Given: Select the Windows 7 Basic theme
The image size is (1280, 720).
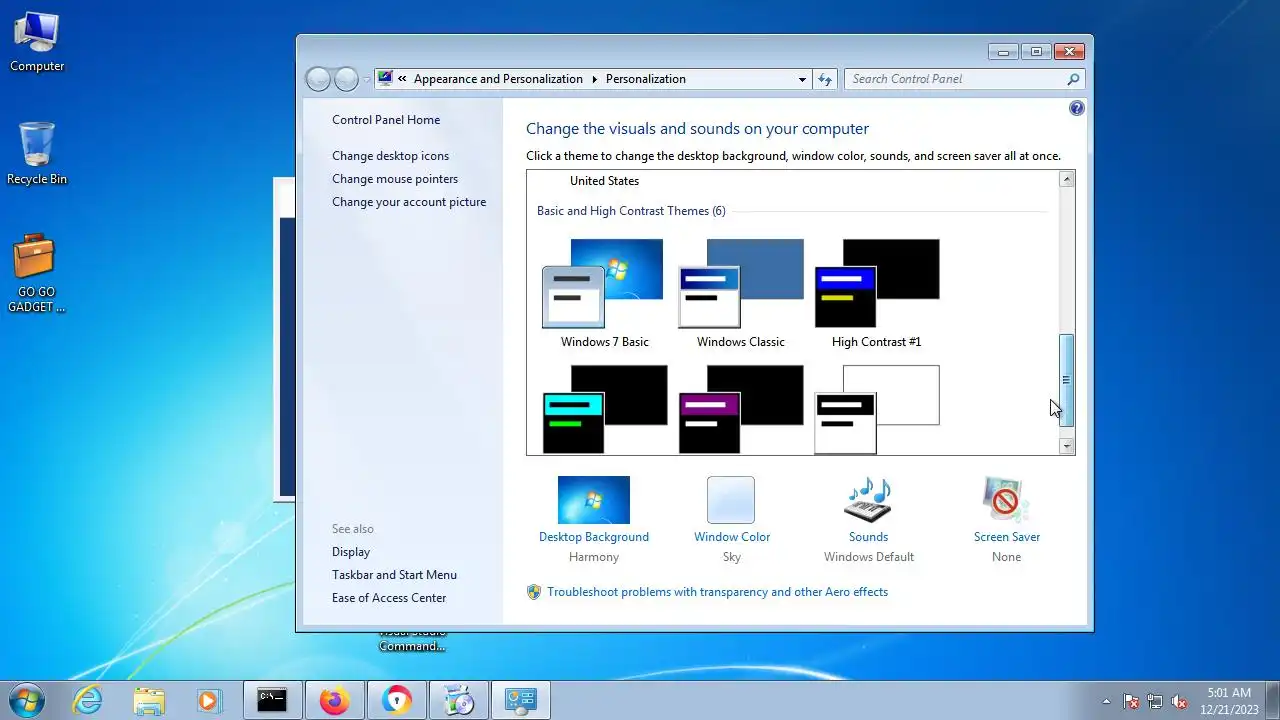Looking at the screenshot, I should tap(604, 293).
